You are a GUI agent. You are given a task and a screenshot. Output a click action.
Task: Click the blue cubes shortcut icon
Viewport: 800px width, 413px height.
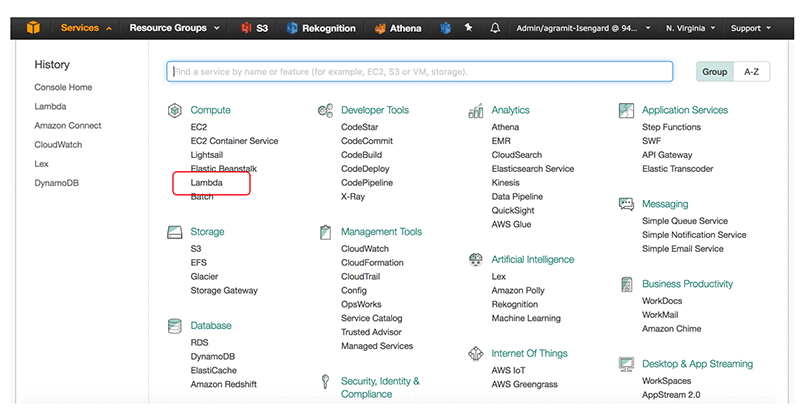445,28
